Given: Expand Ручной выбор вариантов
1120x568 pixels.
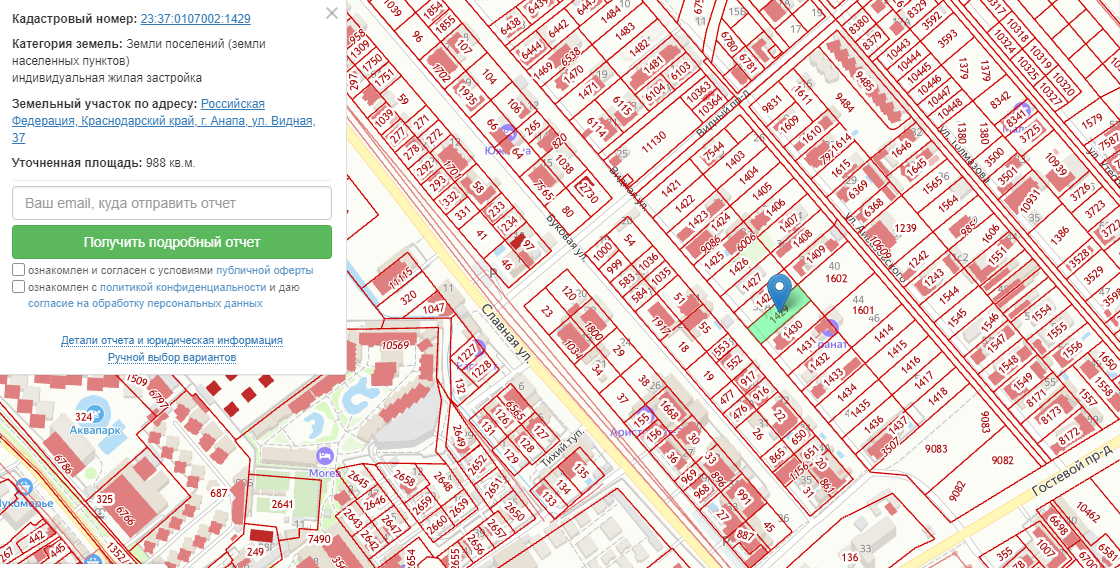Looking at the screenshot, I should [172, 357].
